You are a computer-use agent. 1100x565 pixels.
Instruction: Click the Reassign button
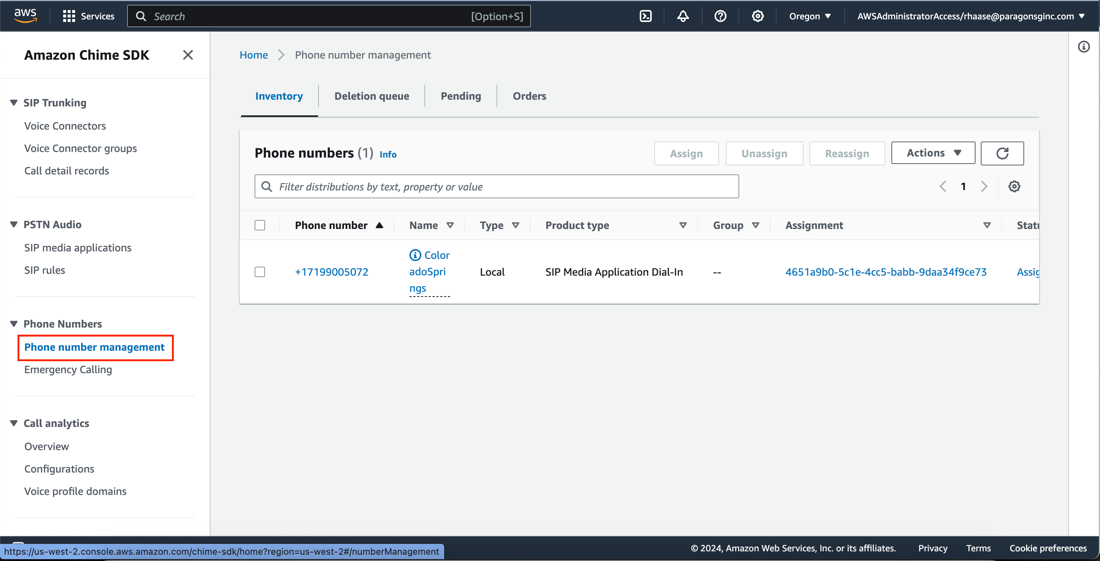click(x=847, y=154)
